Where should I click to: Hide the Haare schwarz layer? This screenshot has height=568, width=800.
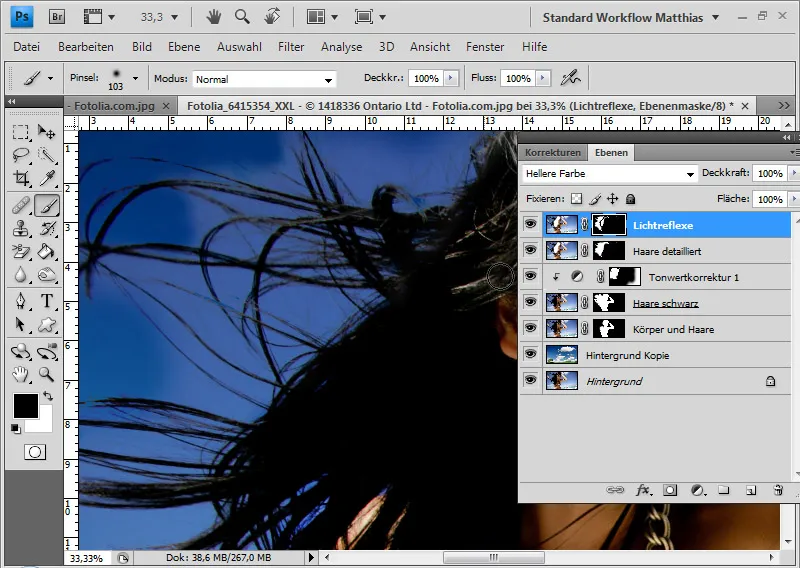coord(530,302)
